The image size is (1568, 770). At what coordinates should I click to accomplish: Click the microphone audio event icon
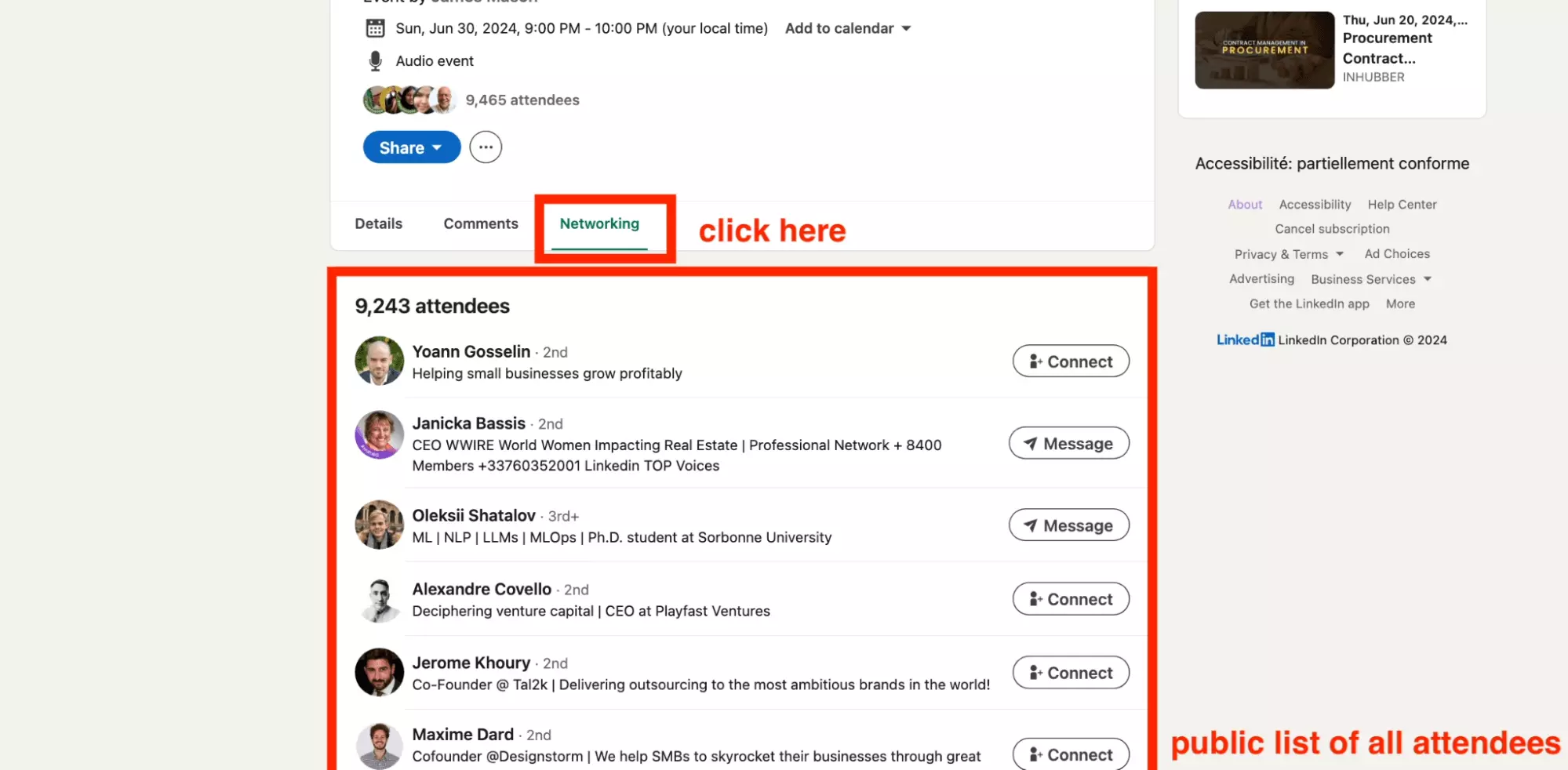(x=375, y=61)
